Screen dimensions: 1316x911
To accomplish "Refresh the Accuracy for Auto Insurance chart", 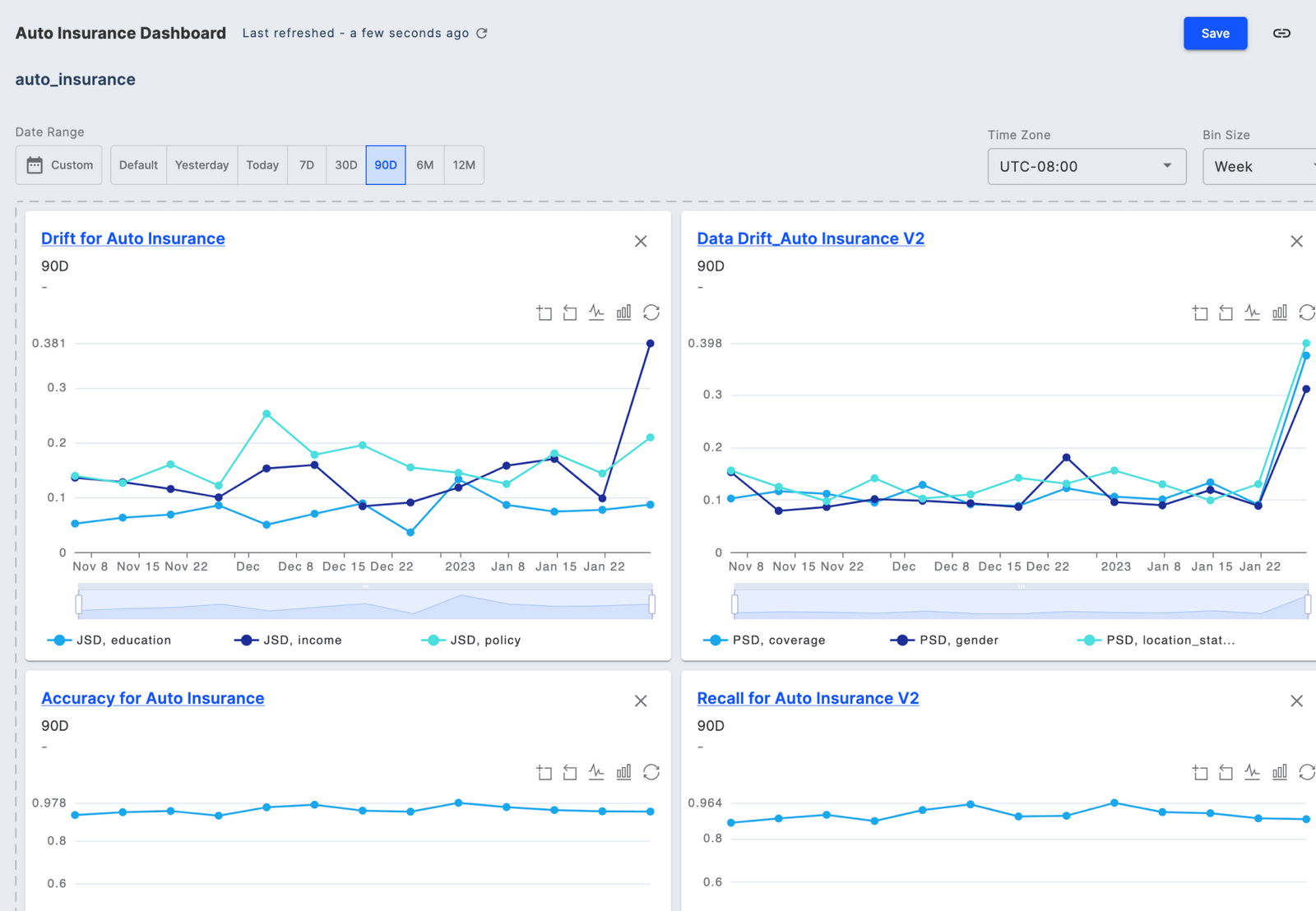I will tap(652, 772).
